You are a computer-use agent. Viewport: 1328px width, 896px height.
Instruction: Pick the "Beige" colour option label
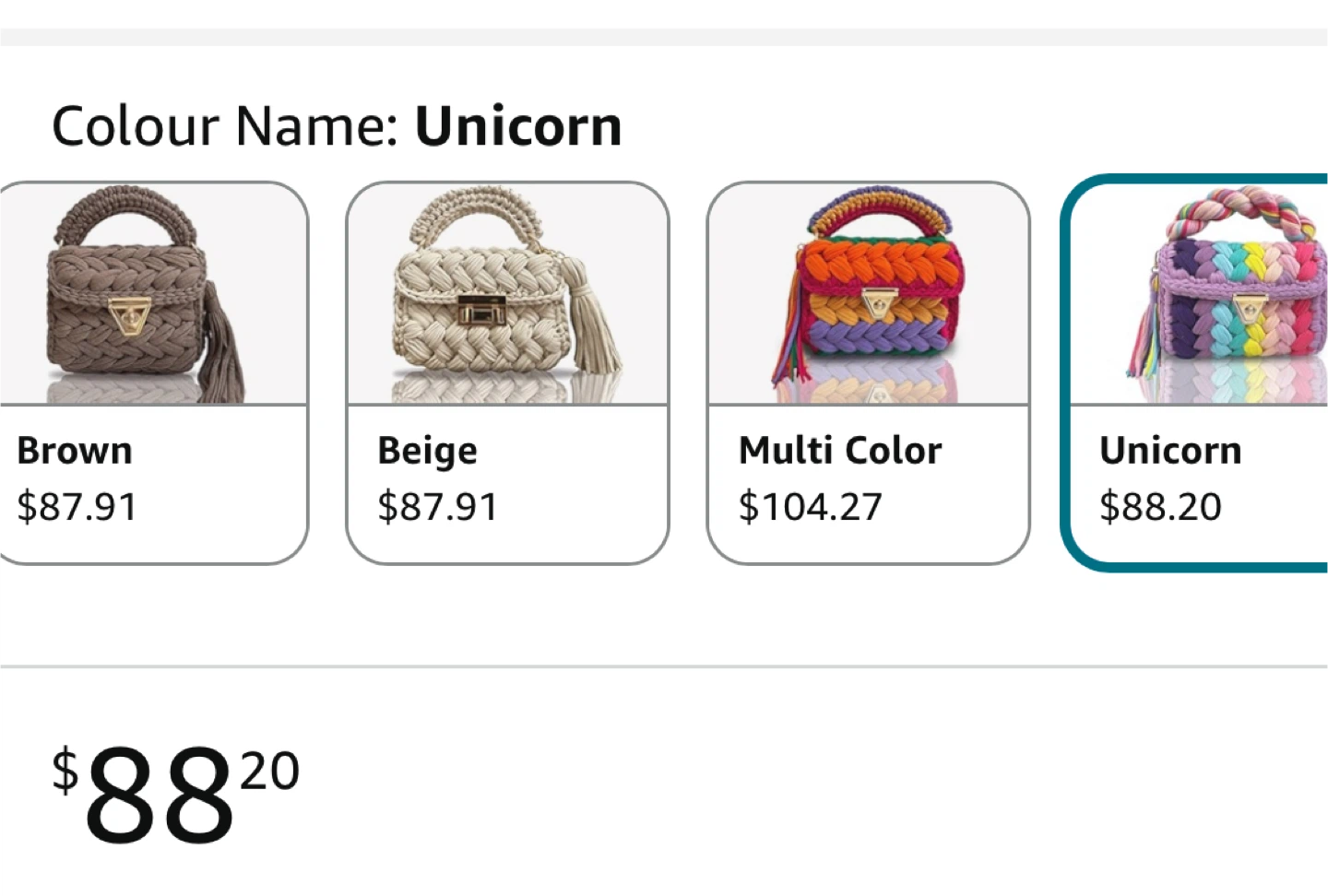(427, 451)
